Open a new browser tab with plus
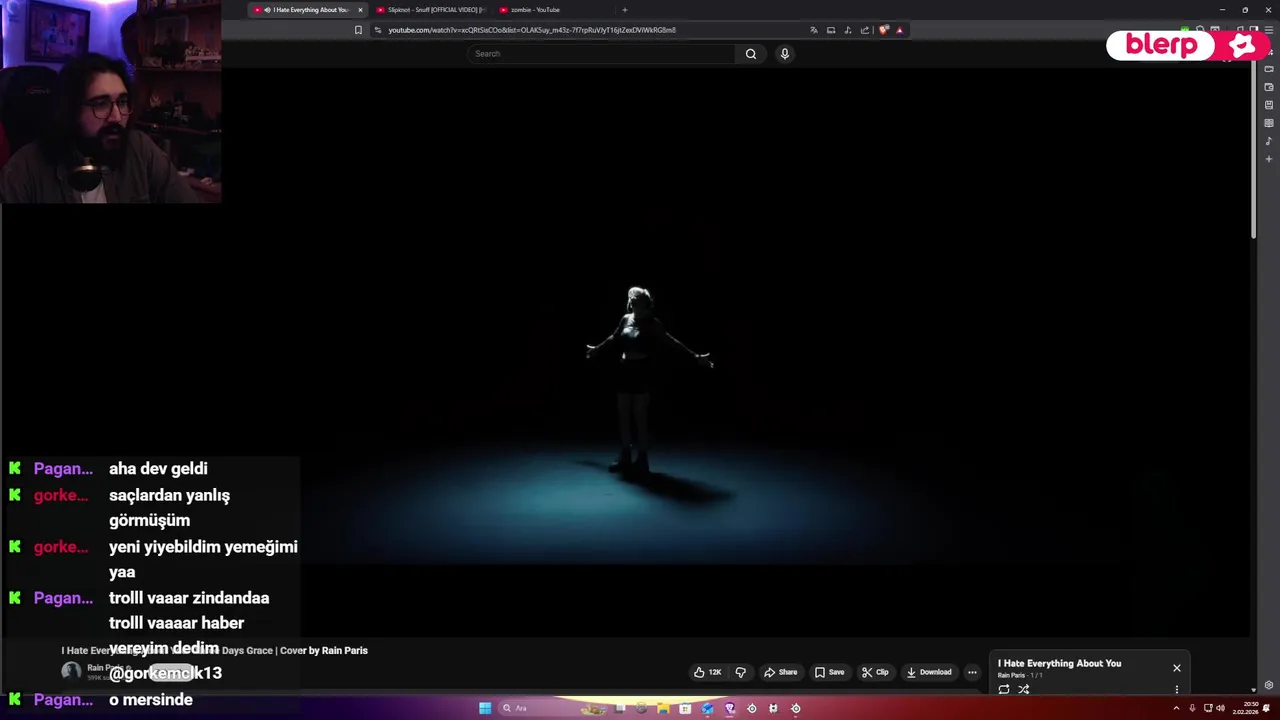 pyautogui.click(x=625, y=10)
